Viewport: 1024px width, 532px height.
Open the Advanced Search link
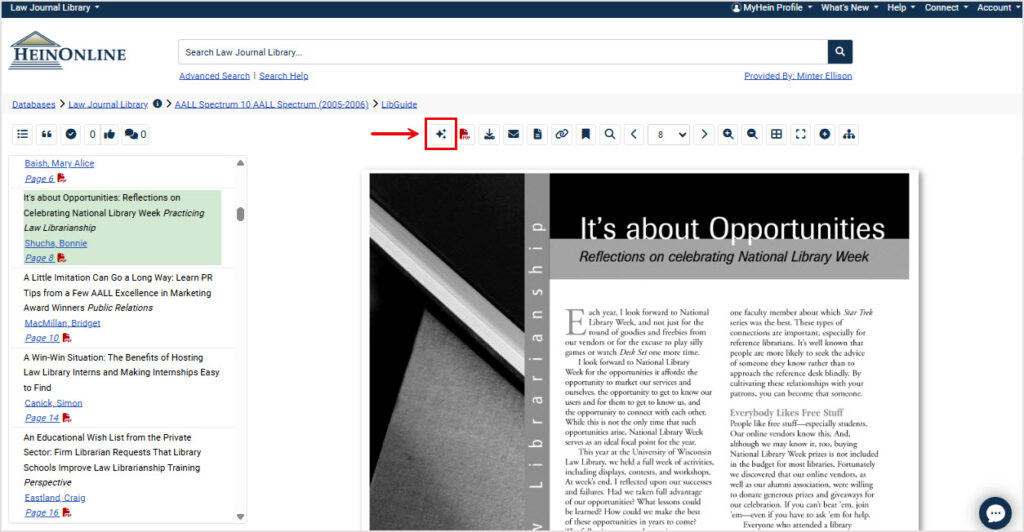214,76
